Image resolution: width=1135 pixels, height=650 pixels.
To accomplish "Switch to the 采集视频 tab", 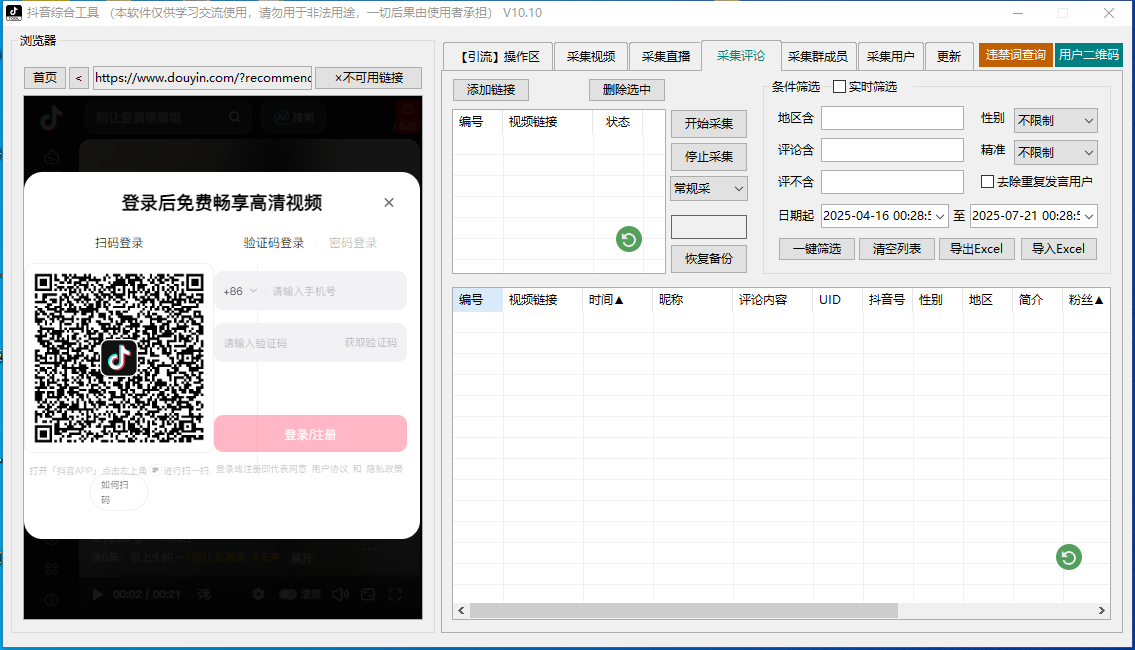I will pyautogui.click(x=591, y=56).
